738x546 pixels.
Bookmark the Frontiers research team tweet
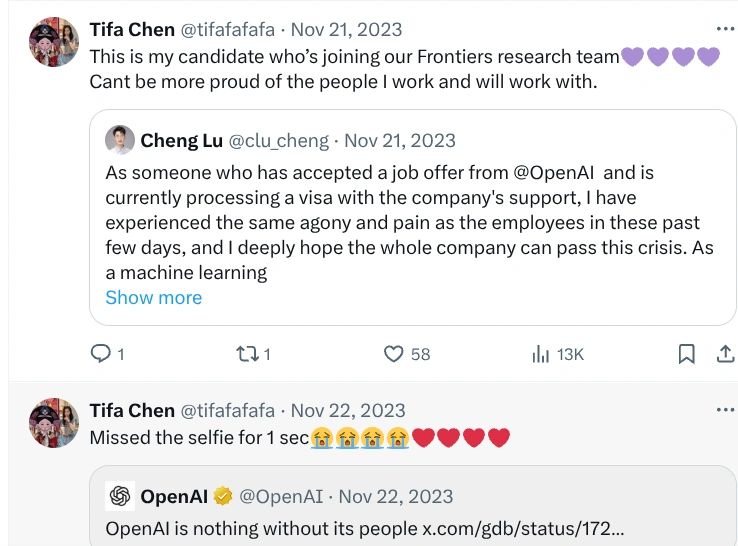coord(687,353)
